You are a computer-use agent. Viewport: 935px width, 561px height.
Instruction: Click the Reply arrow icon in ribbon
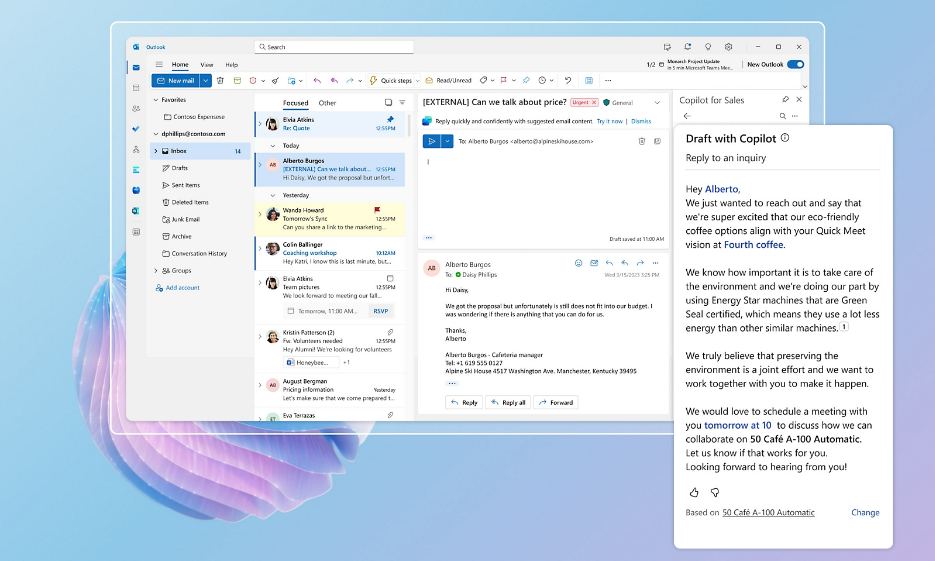coord(317,80)
